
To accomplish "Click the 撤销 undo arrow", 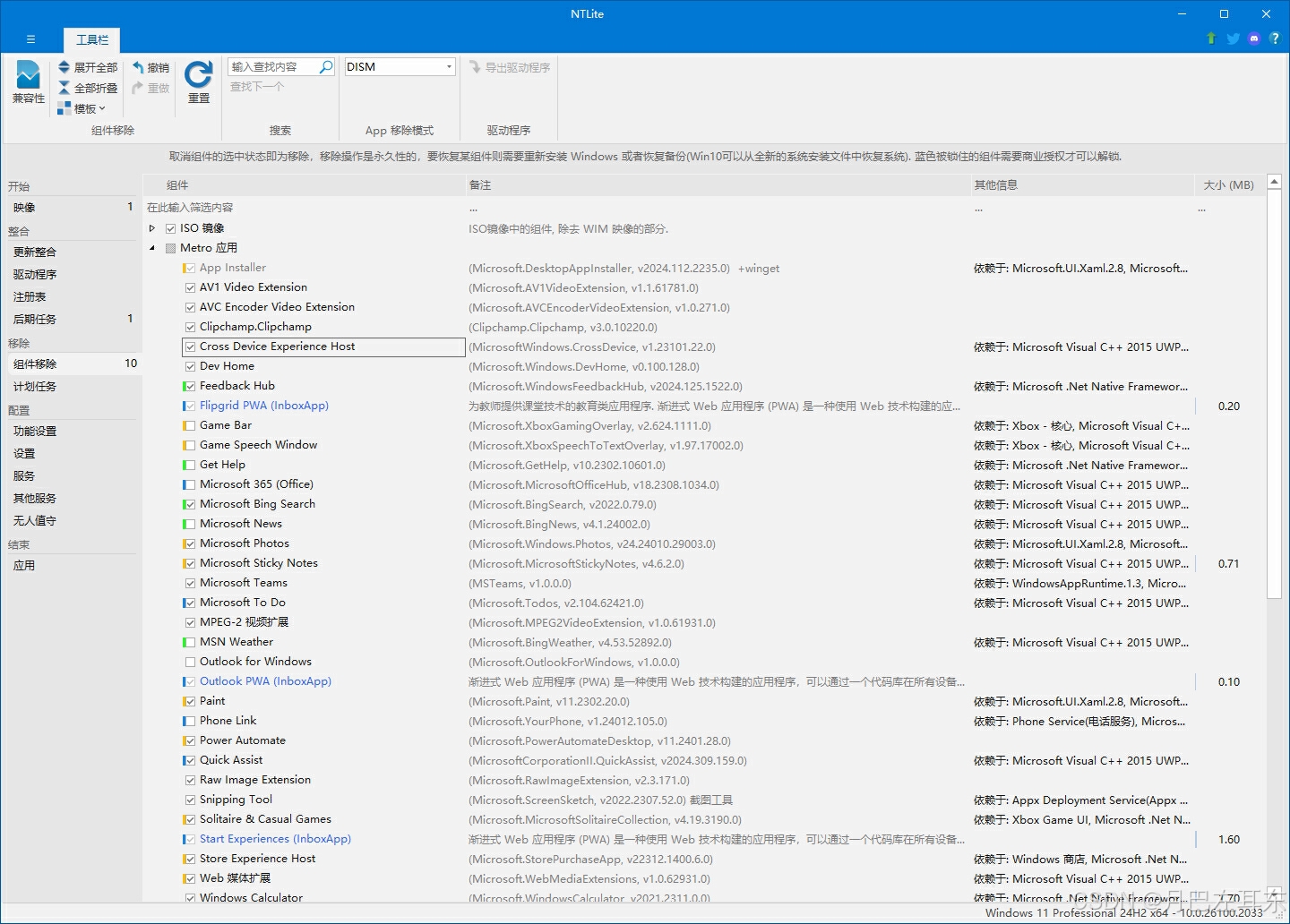I will [138, 67].
